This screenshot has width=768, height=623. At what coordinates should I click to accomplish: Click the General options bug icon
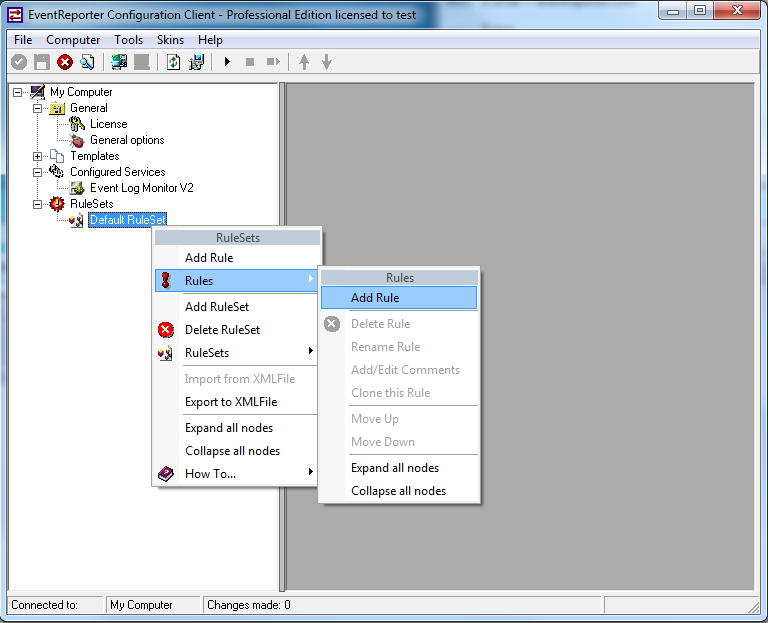coord(77,141)
